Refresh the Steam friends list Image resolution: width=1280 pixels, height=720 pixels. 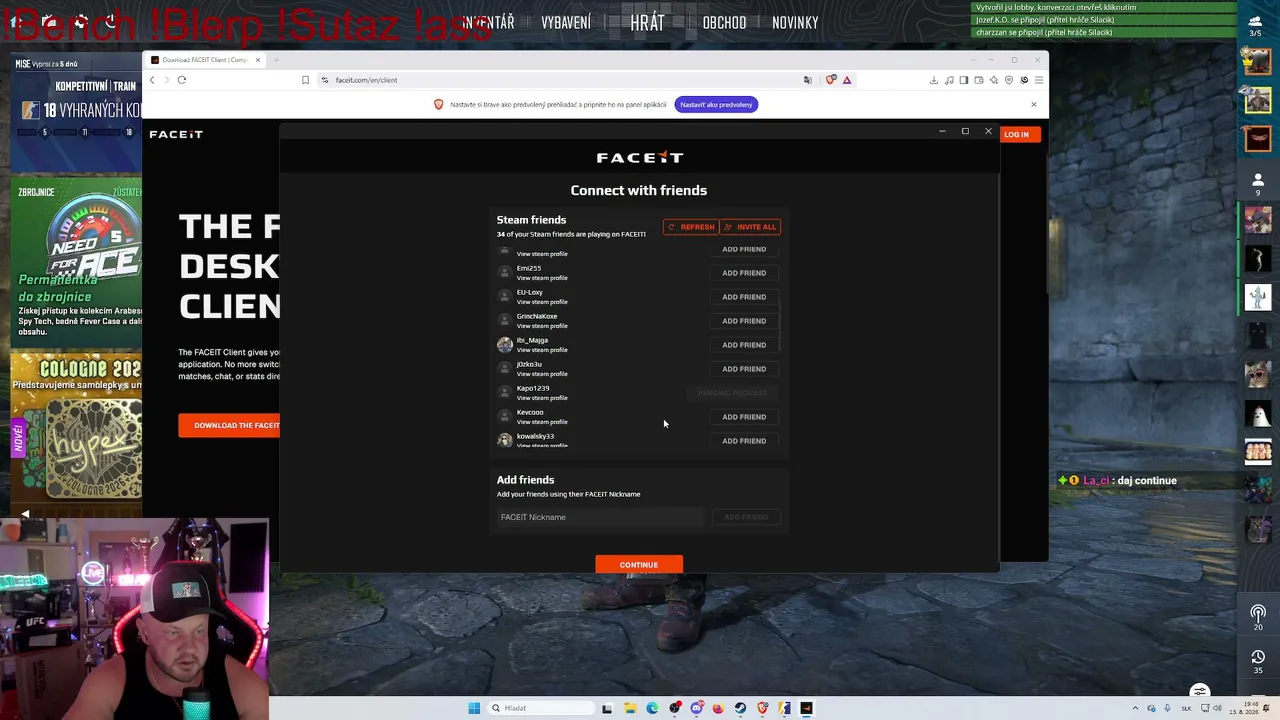tap(691, 227)
